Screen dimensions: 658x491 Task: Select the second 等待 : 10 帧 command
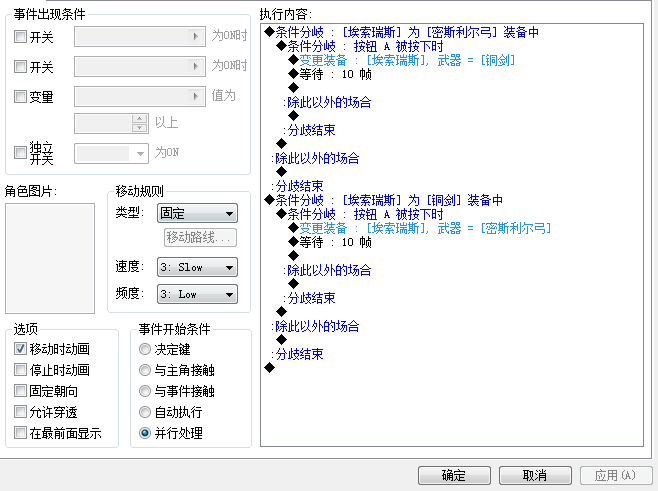(330, 242)
